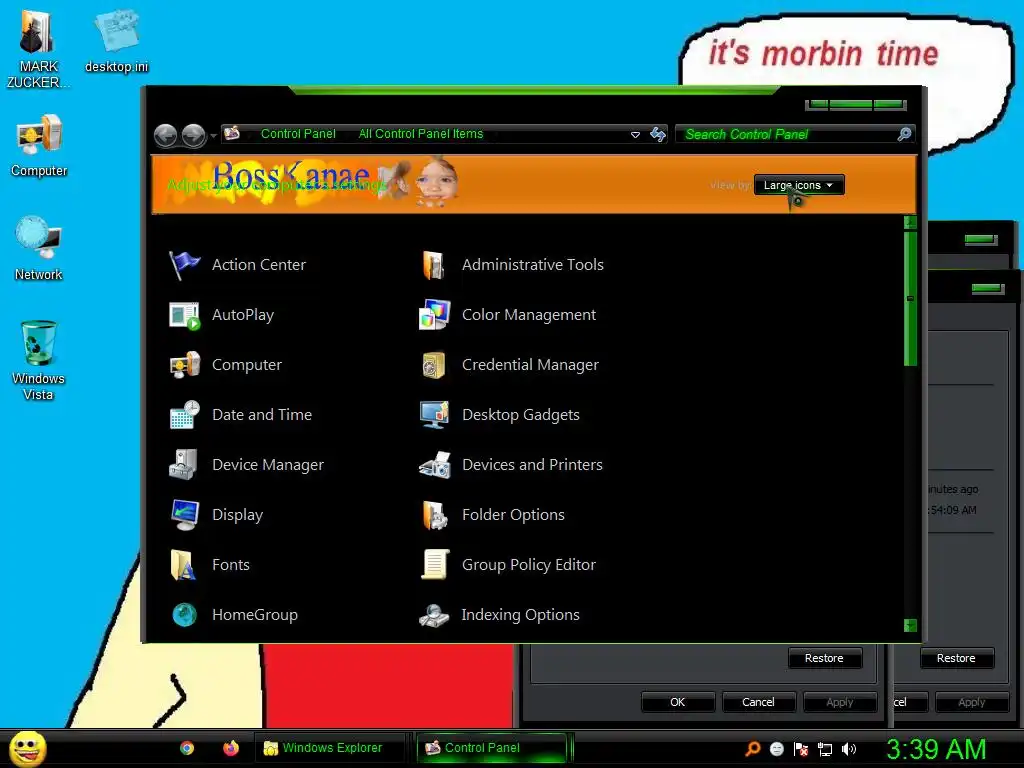Select the Windows Vista recycle bin icon

[x=38, y=360]
